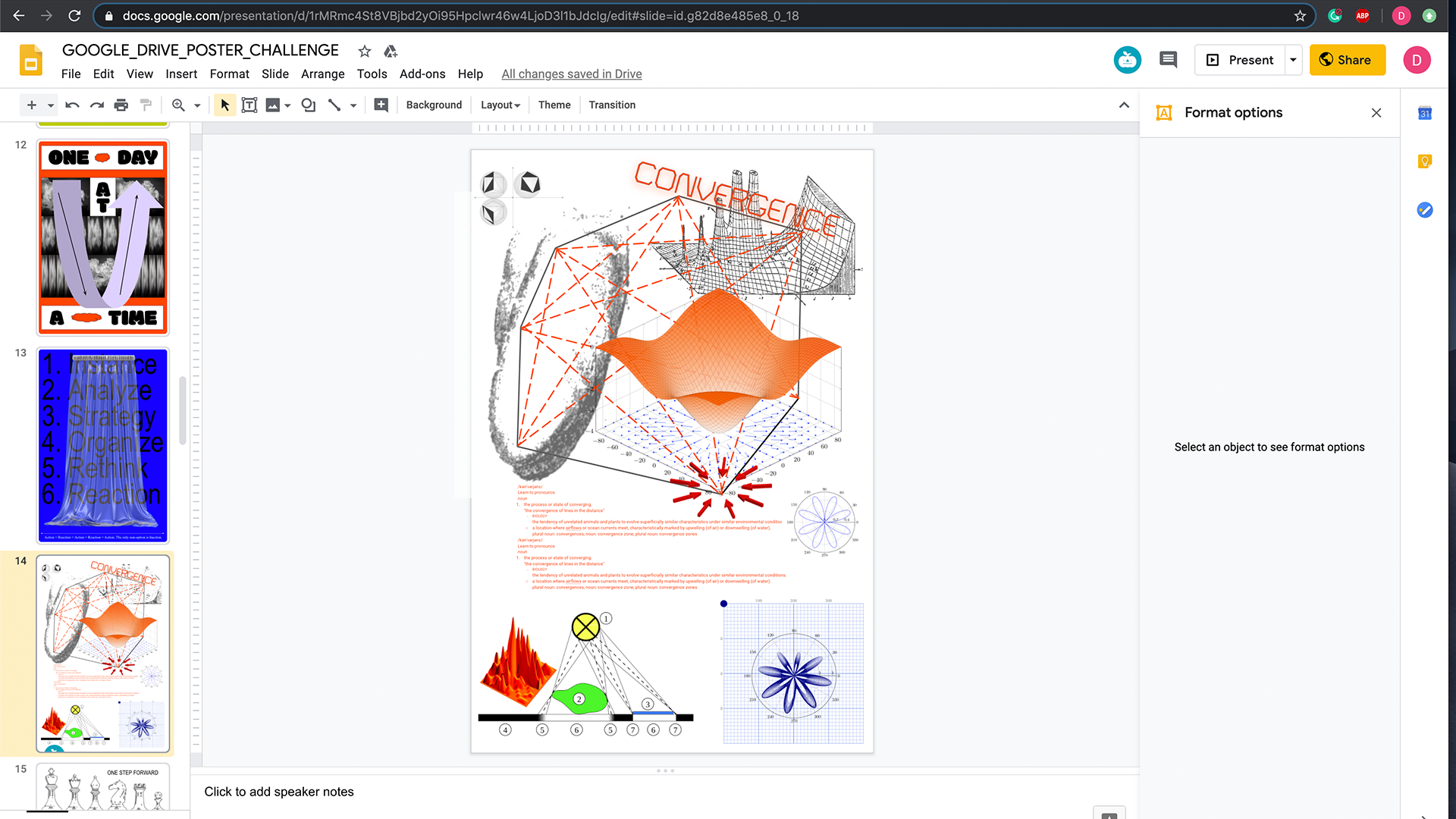Open new slide layout dropdown arrow

point(51,105)
